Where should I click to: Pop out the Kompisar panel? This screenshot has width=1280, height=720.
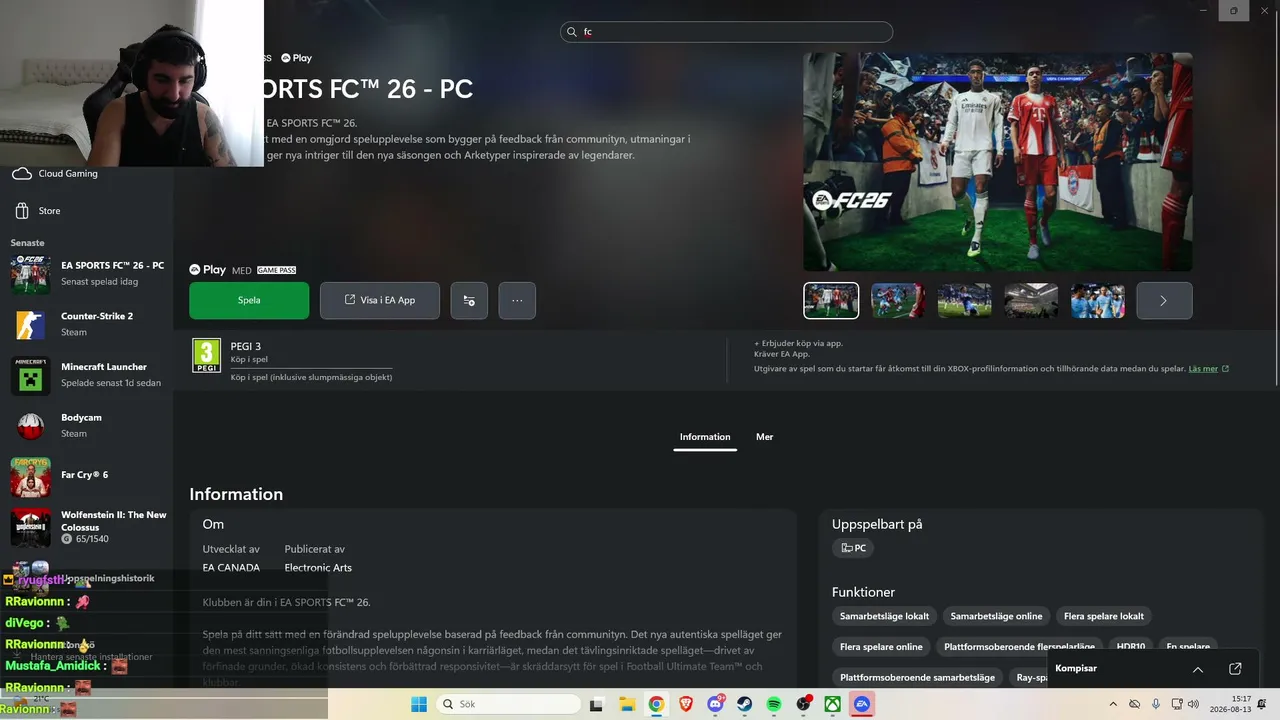(1235, 669)
